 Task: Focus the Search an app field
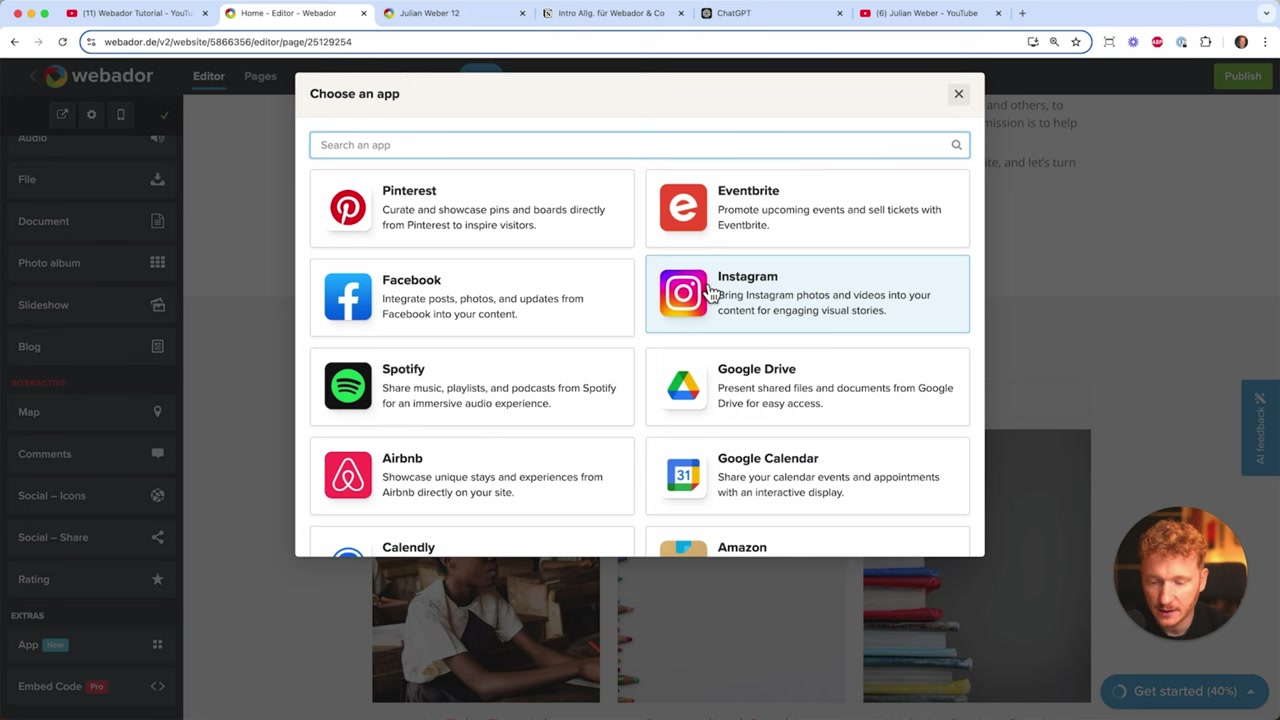click(639, 145)
